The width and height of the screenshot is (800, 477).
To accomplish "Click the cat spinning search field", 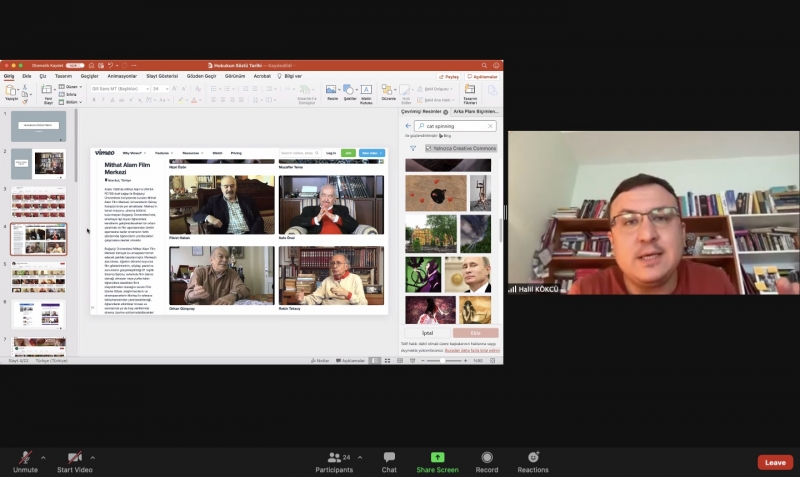I will pos(453,126).
